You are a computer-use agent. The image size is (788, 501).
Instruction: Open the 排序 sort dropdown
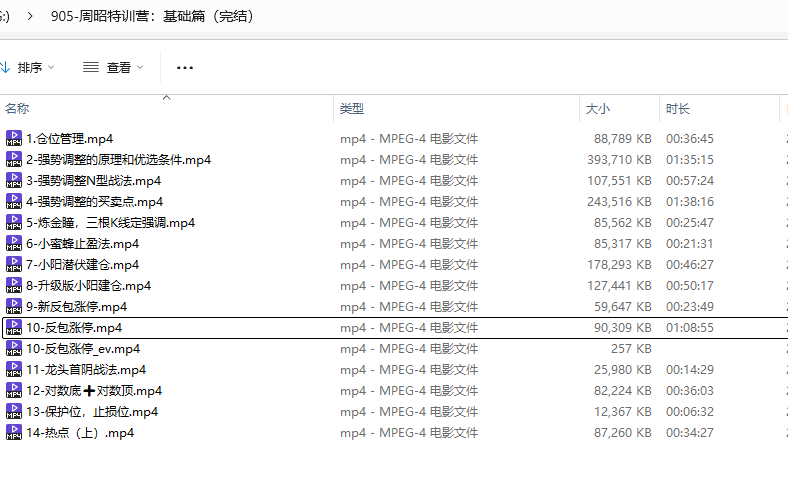tap(28, 67)
